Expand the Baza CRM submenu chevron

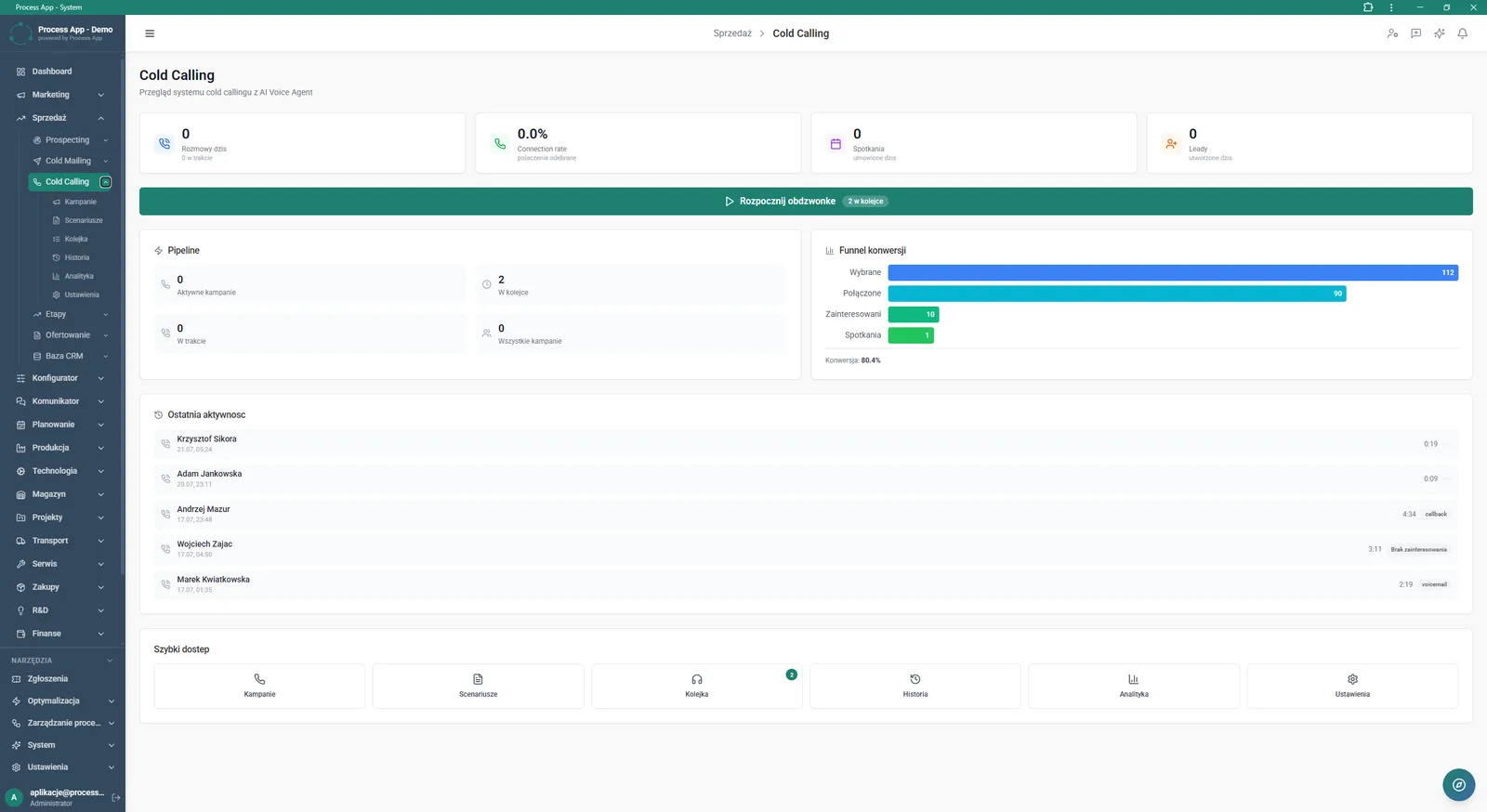pyautogui.click(x=106, y=356)
